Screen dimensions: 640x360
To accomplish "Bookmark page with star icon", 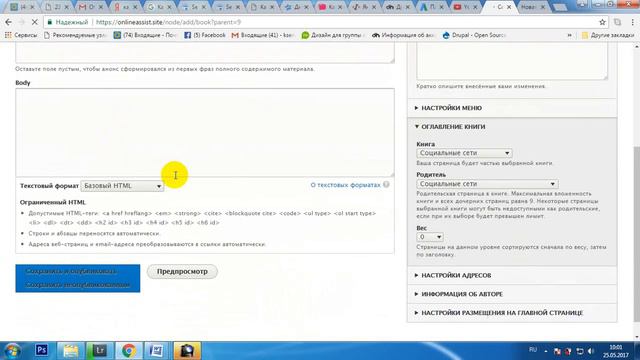I will pos(602,22).
